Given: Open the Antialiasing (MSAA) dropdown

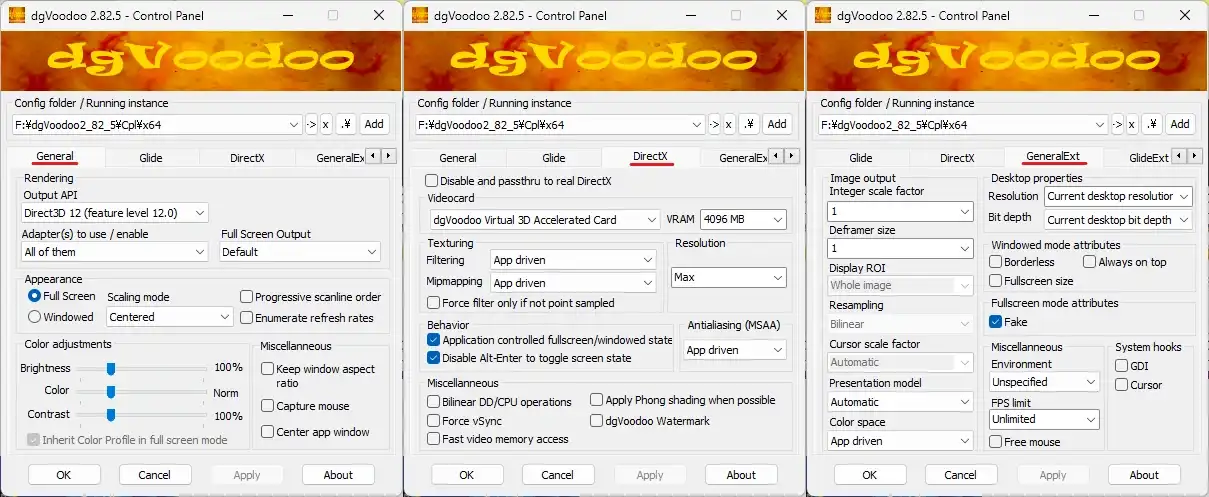Looking at the screenshot, I should point(736,350).
